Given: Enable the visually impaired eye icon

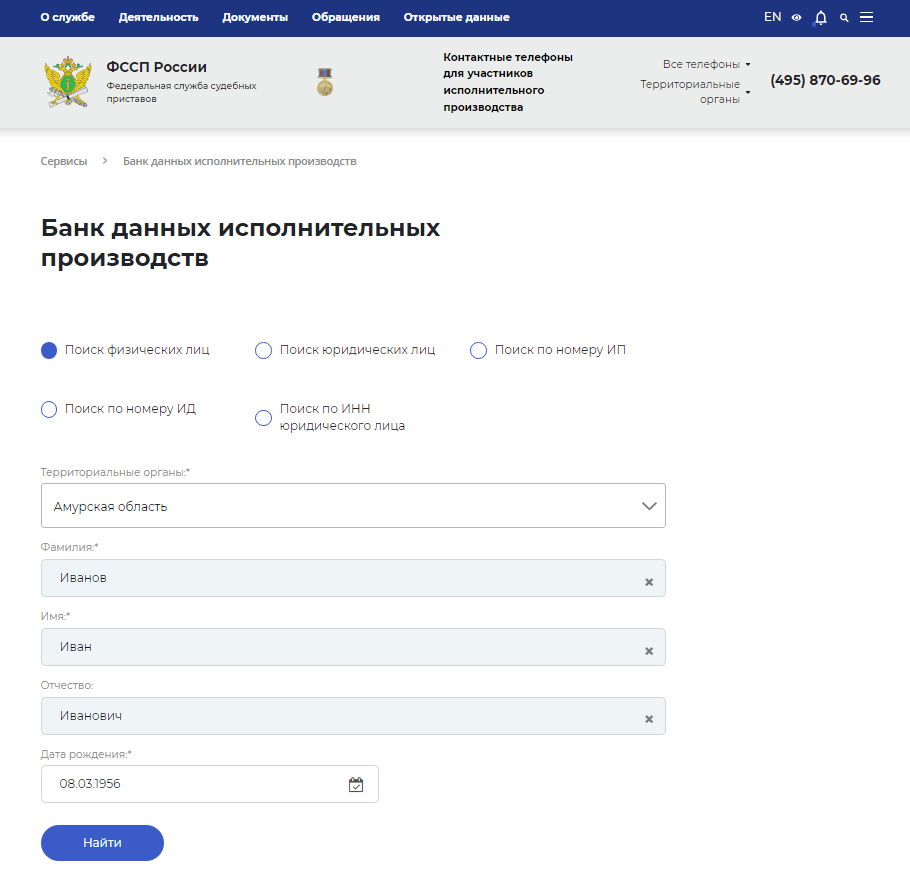Looking at the screenshot, I should tap(797, 18).
